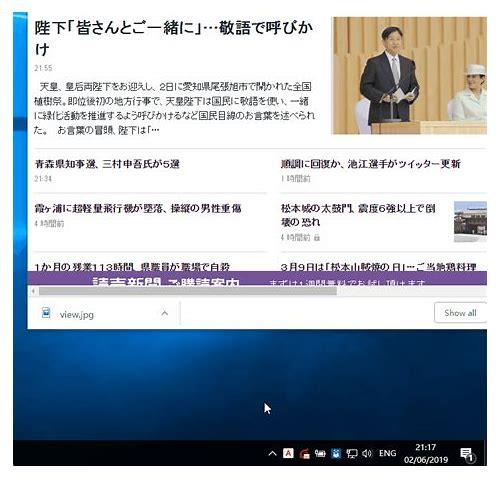Viewport: 500px width, 478px height.
Task: Expand the view.jpg download options arrow
Action: tap(164, 313)
